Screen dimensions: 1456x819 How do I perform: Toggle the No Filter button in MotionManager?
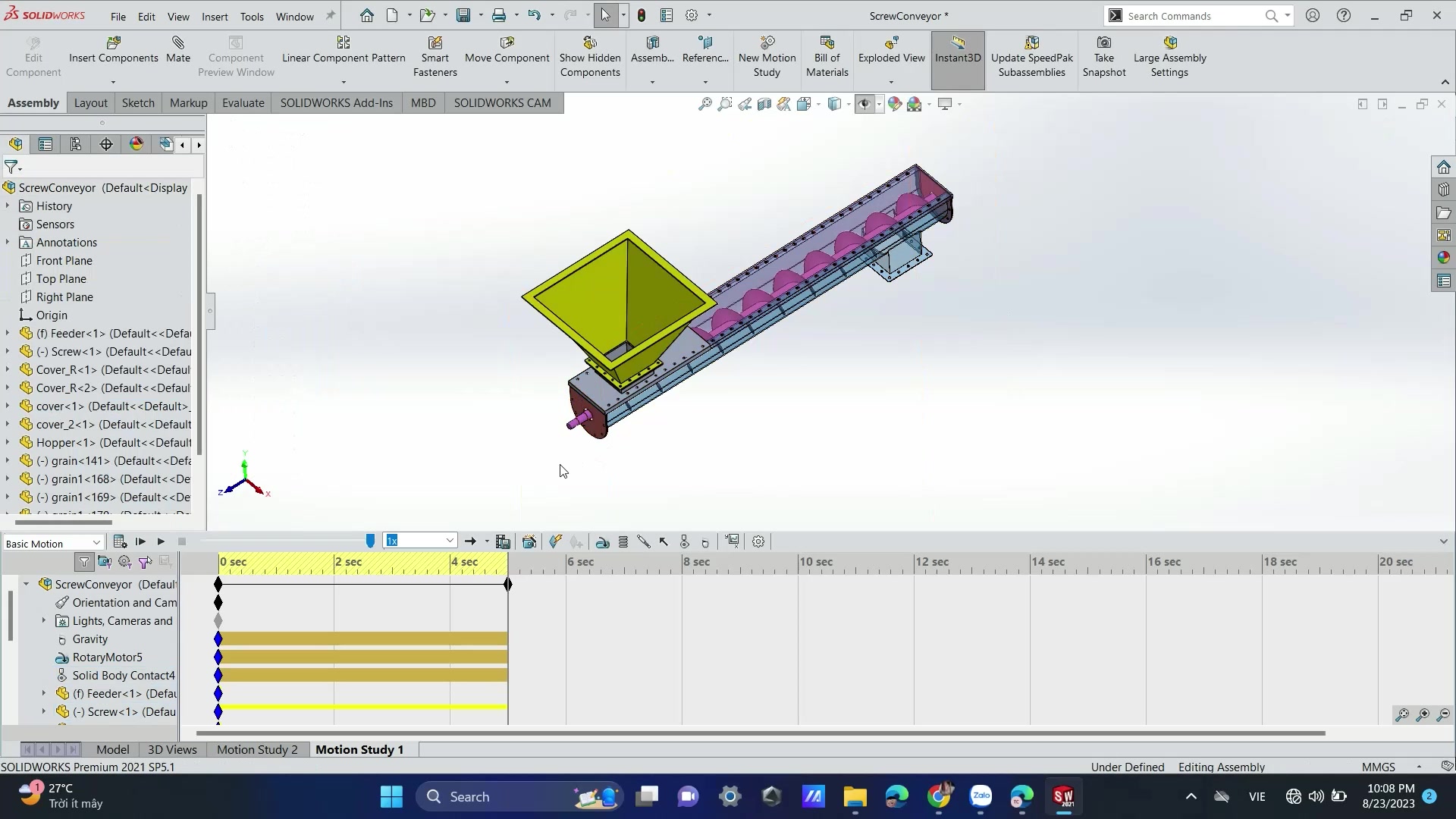point(84,562)
